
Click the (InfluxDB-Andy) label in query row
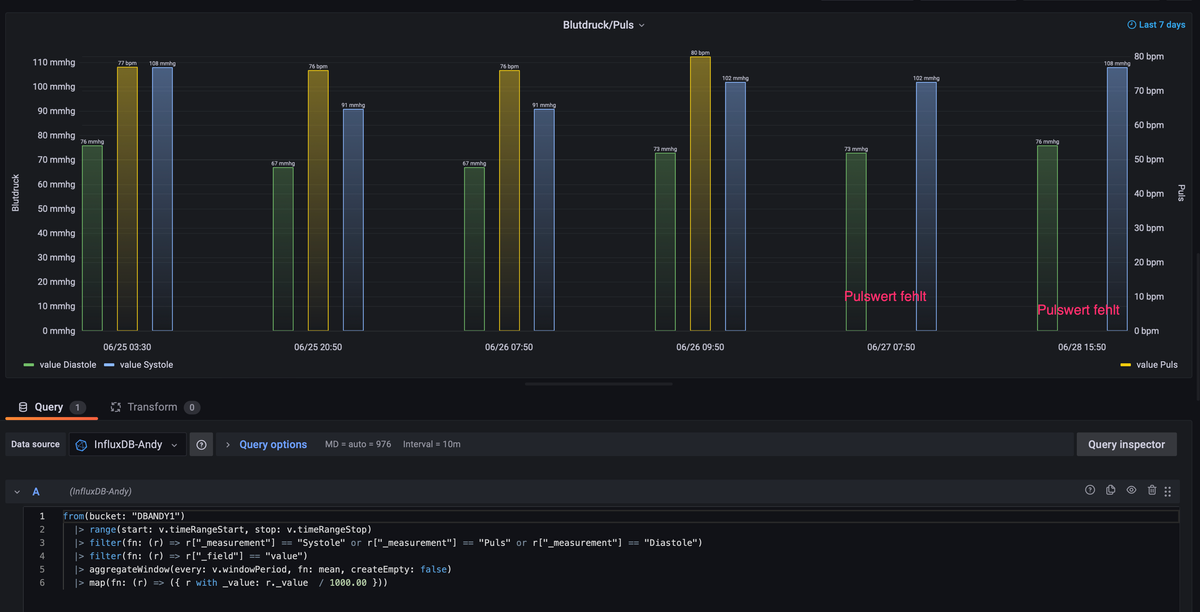100,491
